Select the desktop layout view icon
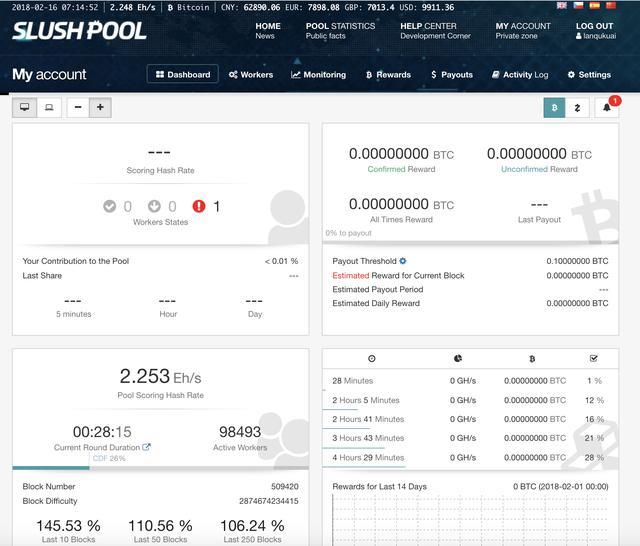This screenshot has width=640, height=546. coord(24,107)
